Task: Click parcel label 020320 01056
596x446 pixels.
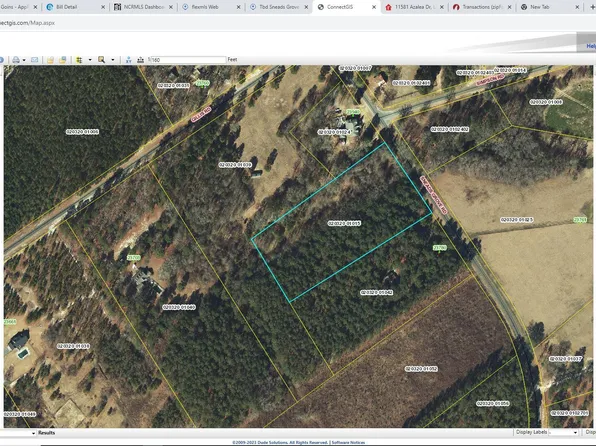Action: (493, 403)
